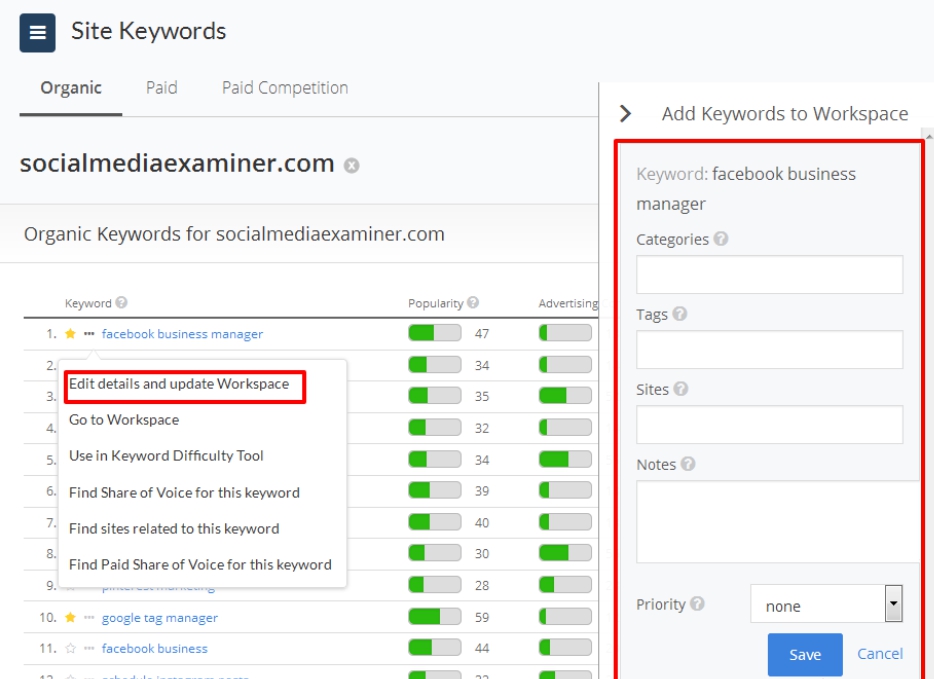Click the Advertising column header
Viewport: 934px width, 679px height.
point(568,303)
